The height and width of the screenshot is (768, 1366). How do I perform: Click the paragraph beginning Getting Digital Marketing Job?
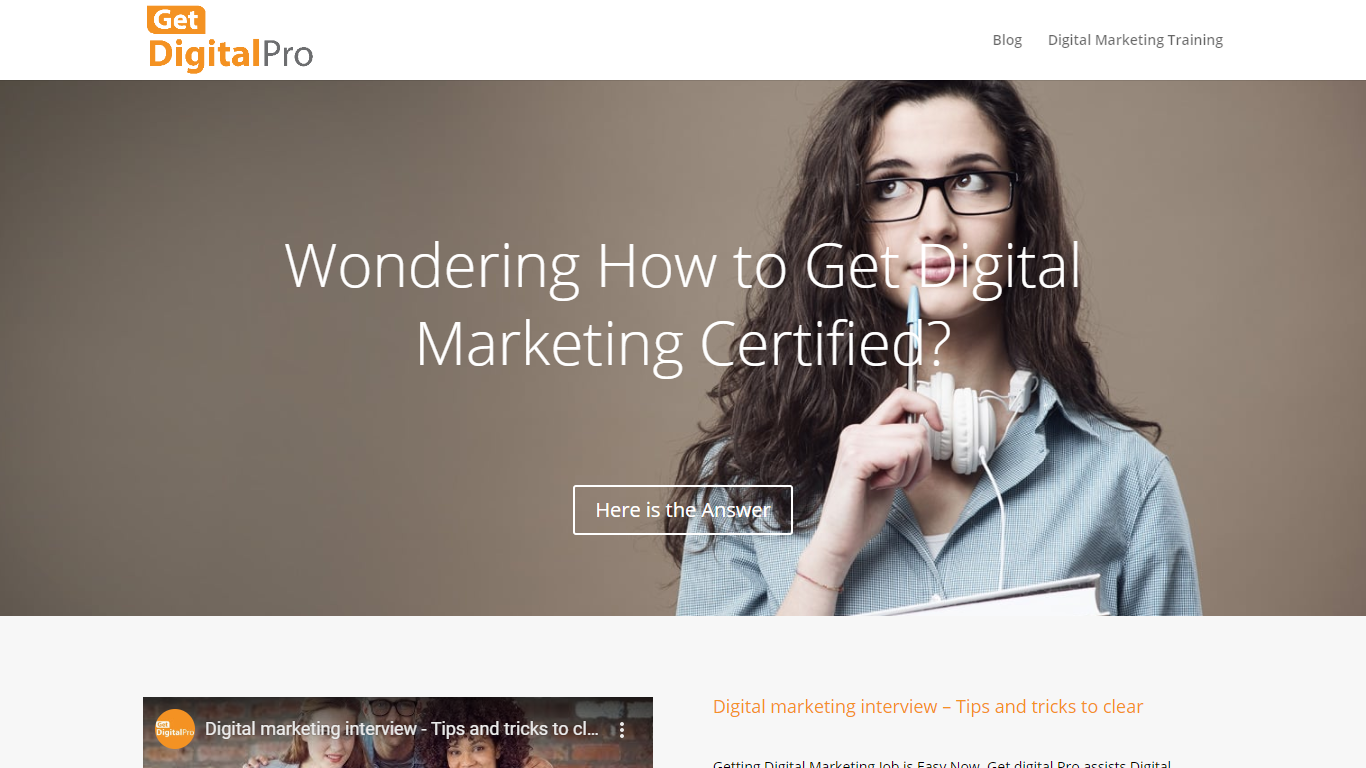click(x=942, y=762)
